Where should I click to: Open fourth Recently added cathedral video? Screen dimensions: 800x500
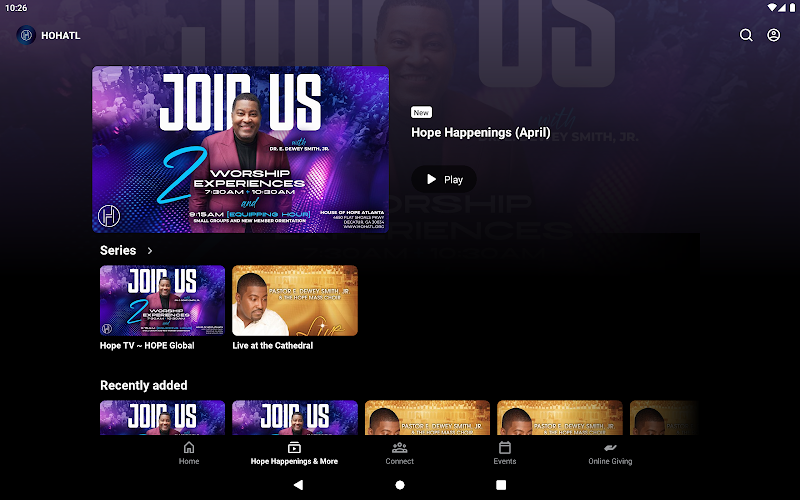coord(560,418)
